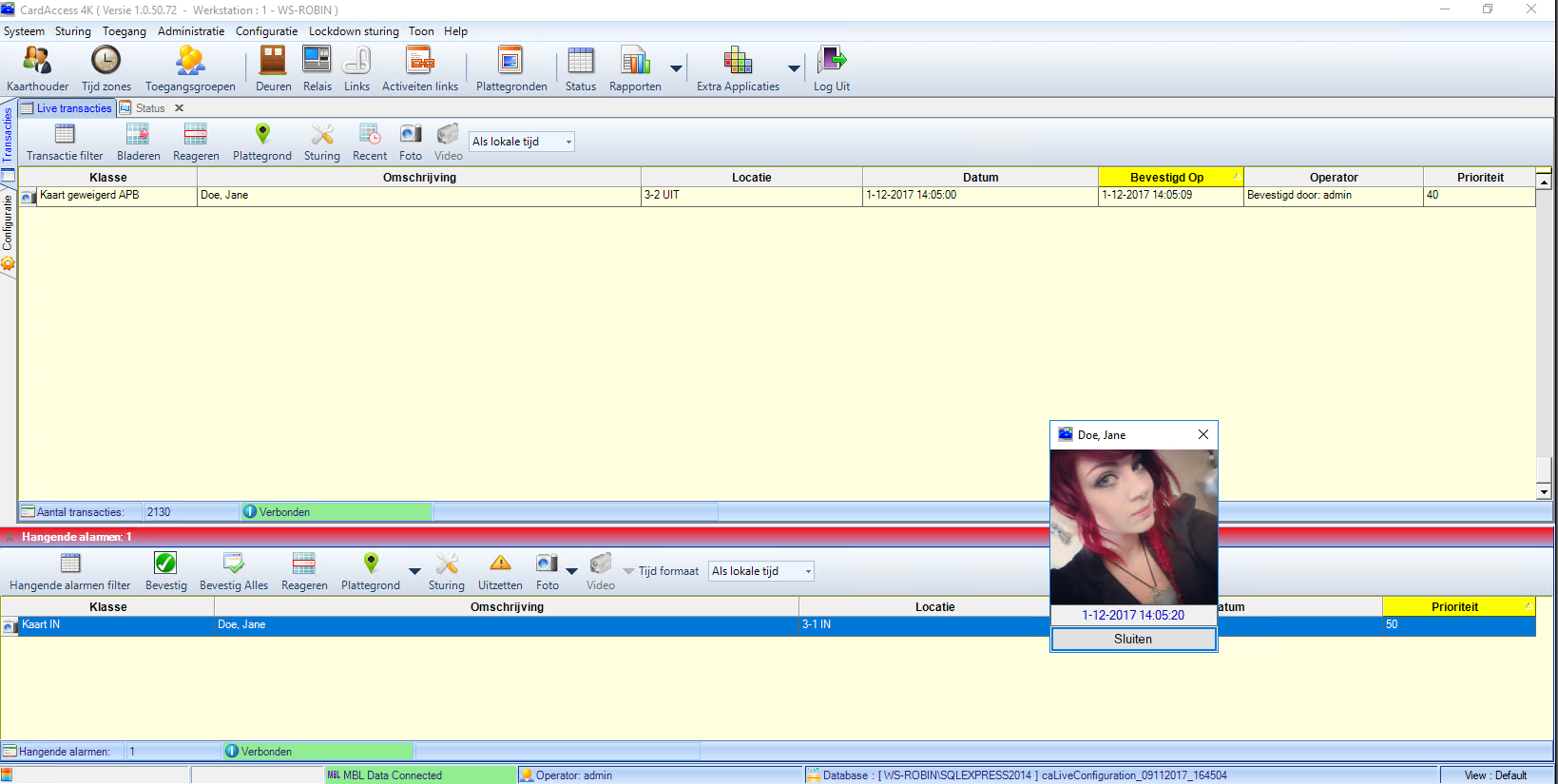This screenshot has width=1558, height=784.
Task: Open the Sturing menu
Action: click(x=73, y=31)
